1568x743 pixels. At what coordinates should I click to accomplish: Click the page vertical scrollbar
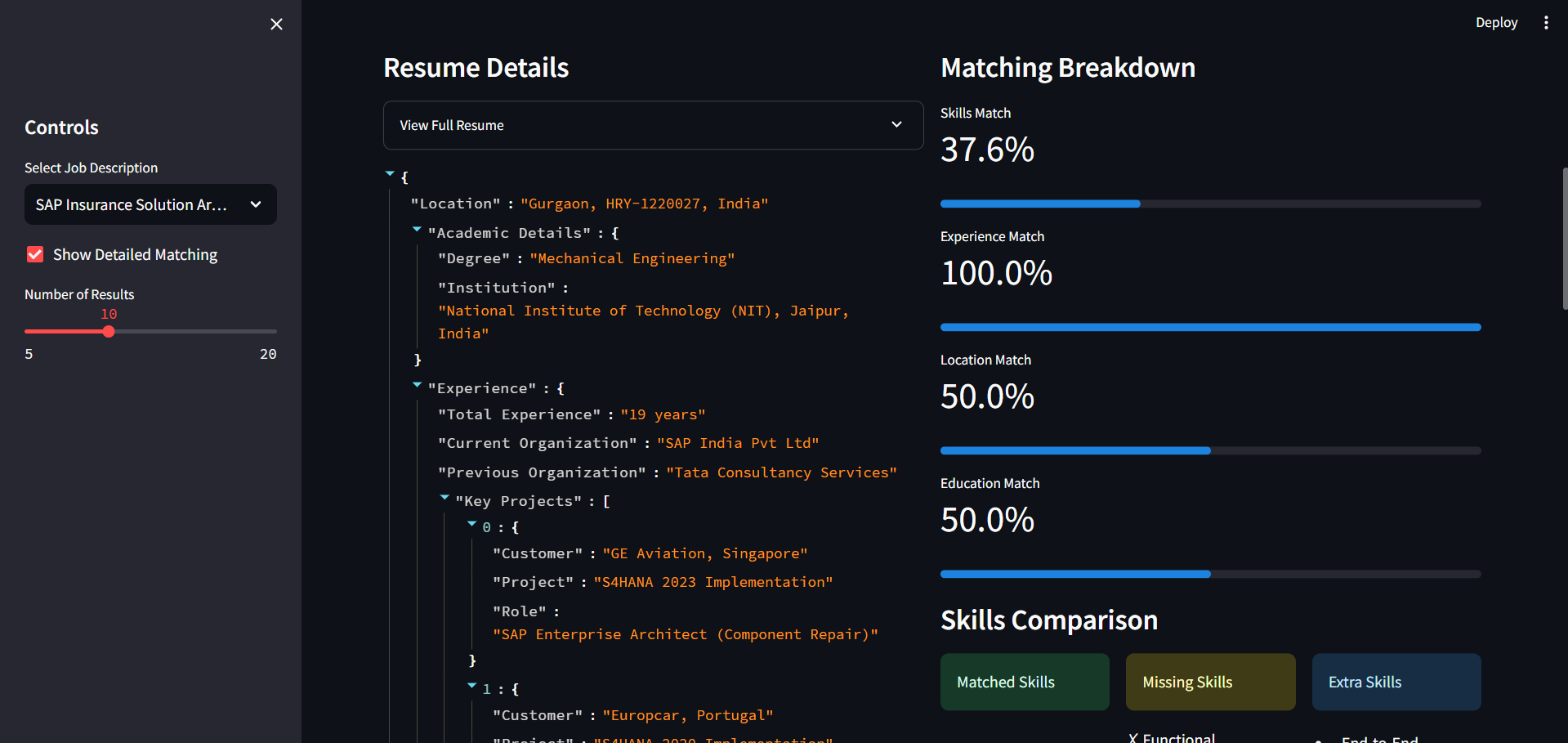click(1564, 239)
